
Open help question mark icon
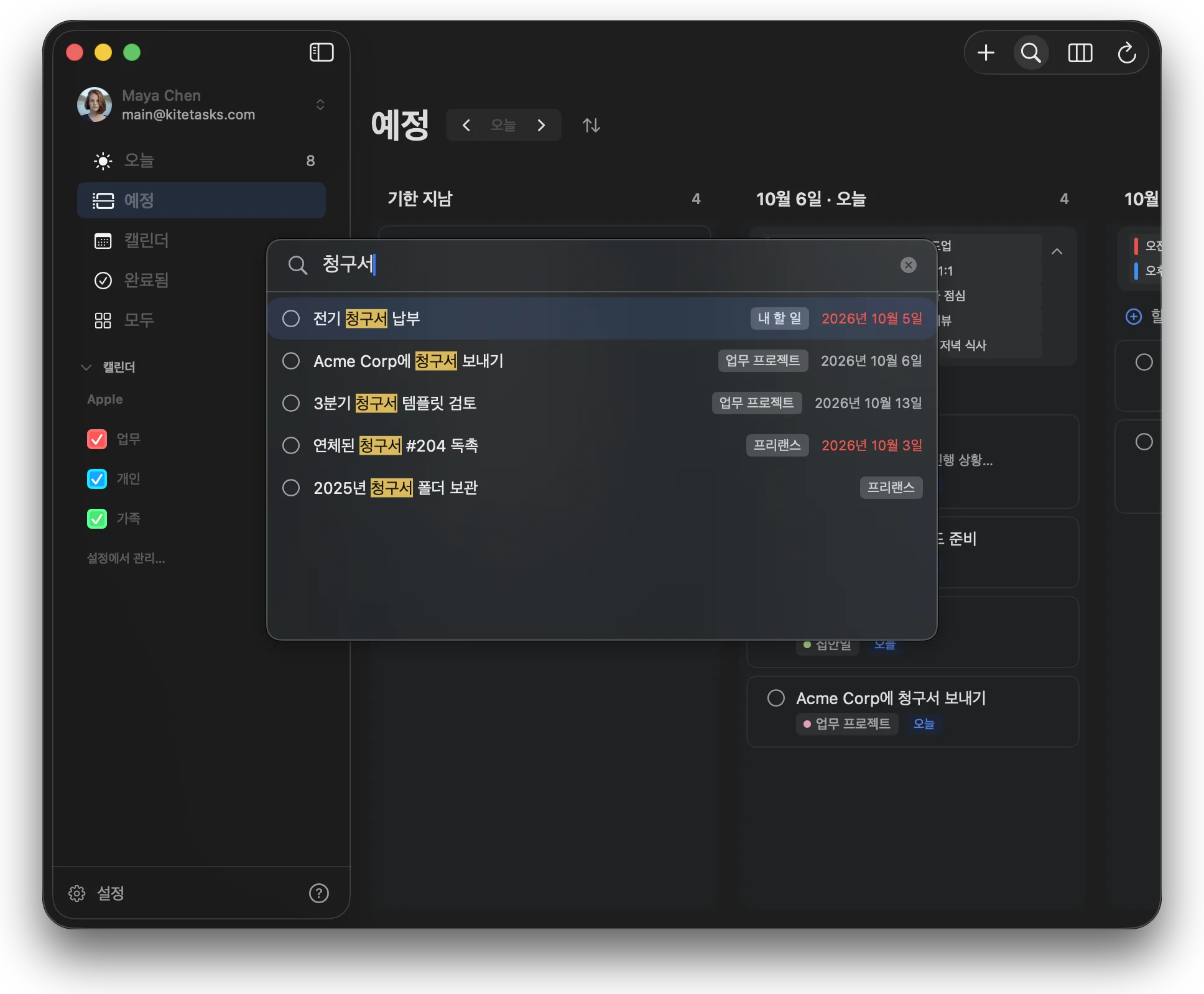319,893
